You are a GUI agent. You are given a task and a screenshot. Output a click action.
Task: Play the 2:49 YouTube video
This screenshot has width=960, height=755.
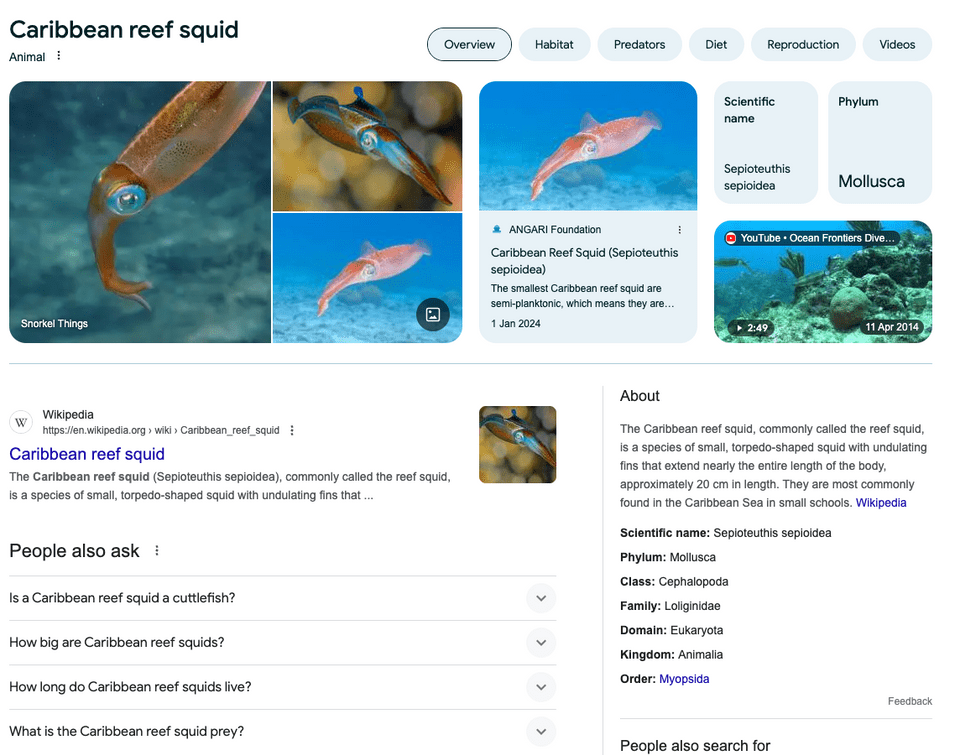coord(822,282)
